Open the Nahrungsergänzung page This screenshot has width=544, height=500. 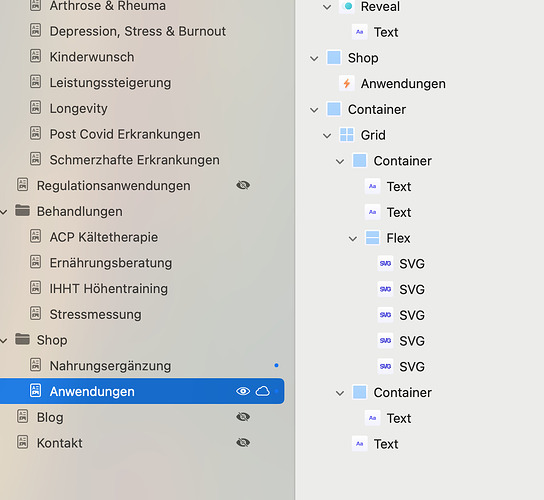110,366
